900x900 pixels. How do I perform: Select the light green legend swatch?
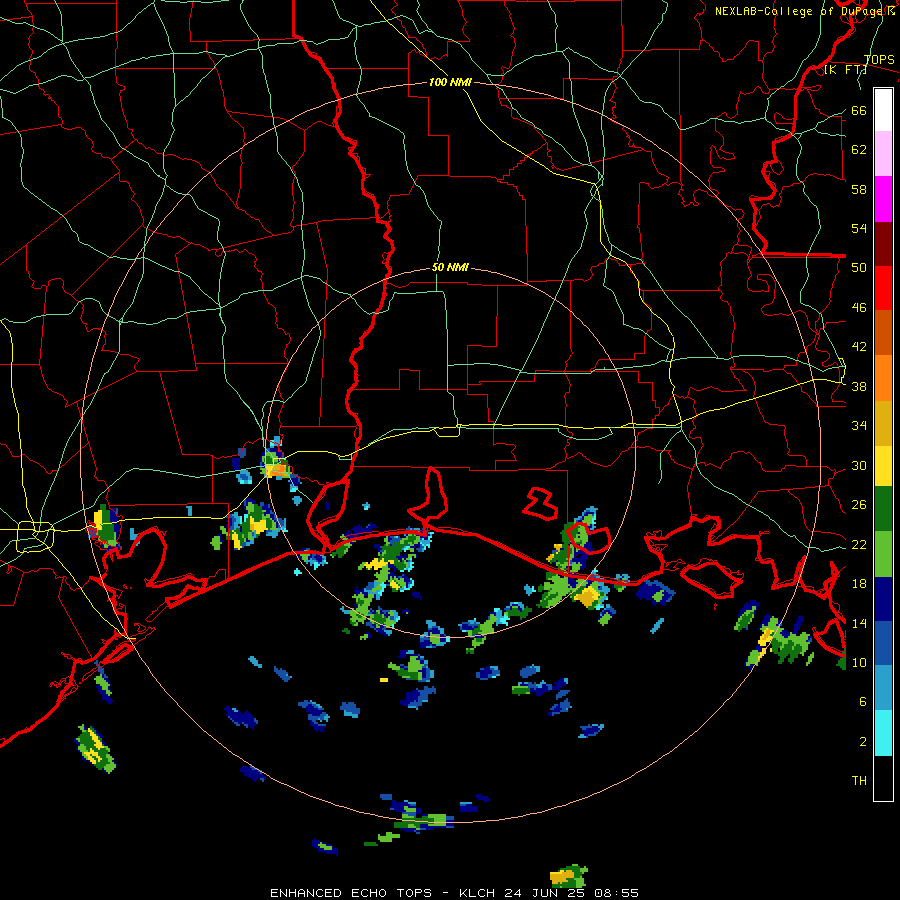point(883,554)
